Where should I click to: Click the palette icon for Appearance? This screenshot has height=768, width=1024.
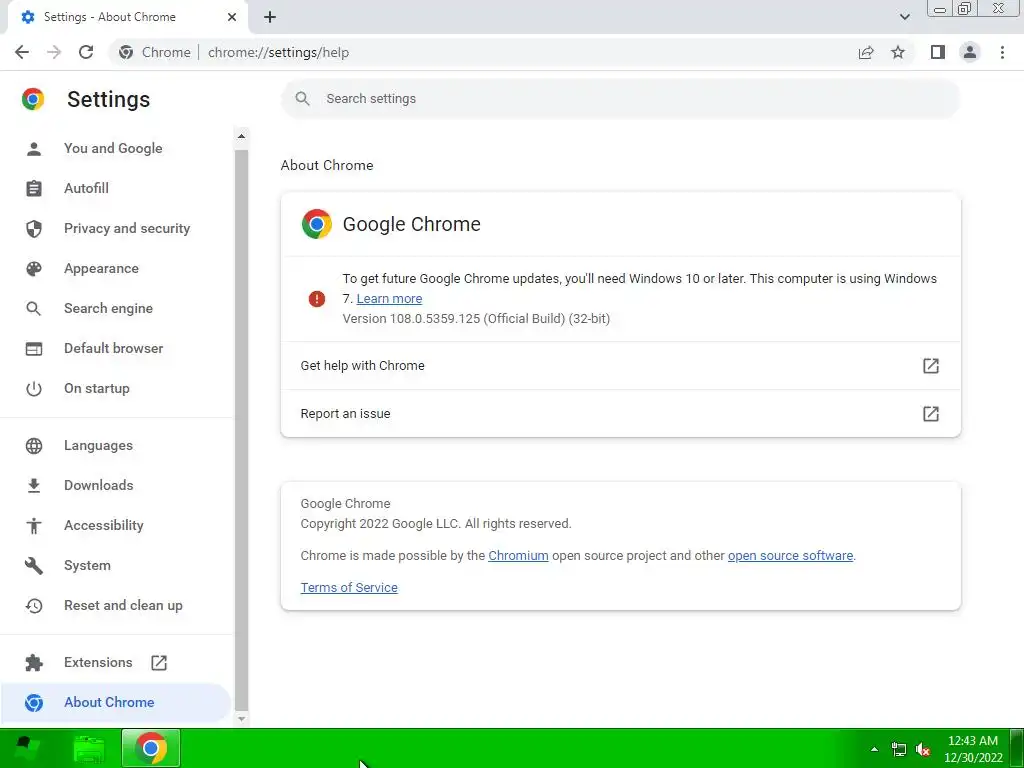34,268
